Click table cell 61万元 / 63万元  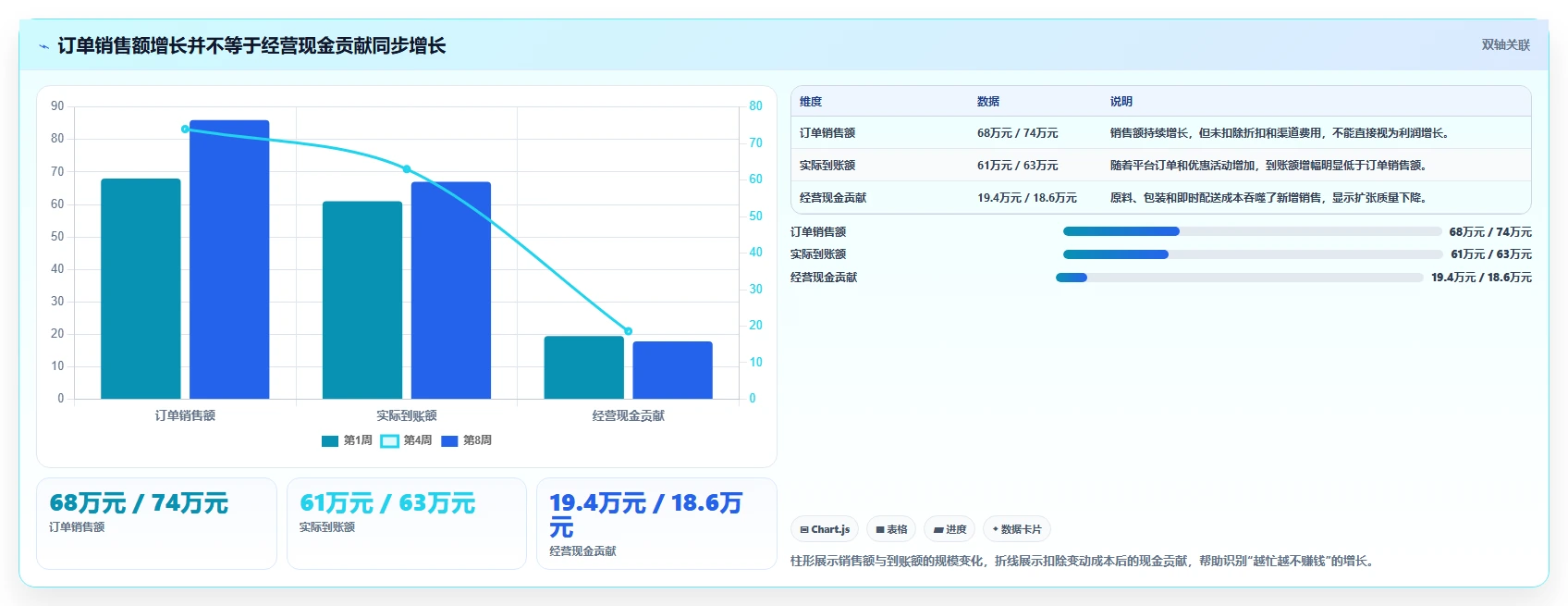pos(1018,166)
